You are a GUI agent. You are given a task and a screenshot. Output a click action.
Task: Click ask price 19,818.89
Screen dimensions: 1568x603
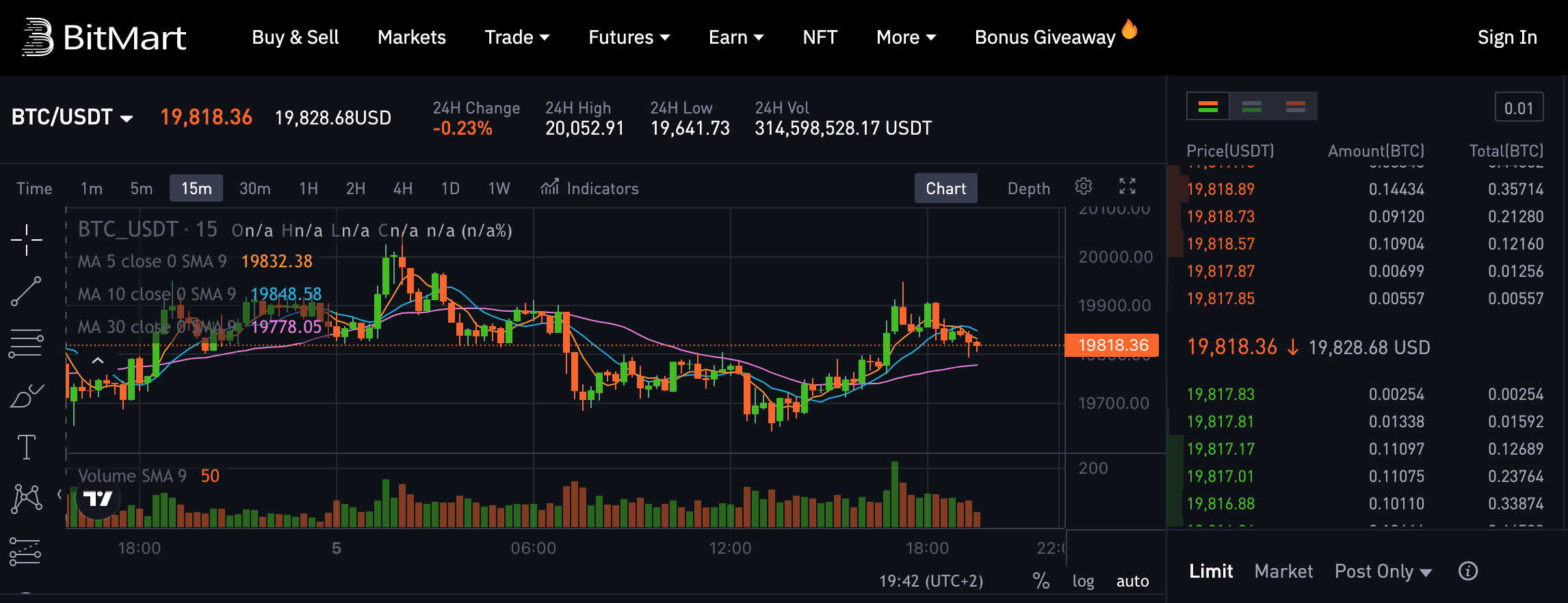tap(1220, 189)
